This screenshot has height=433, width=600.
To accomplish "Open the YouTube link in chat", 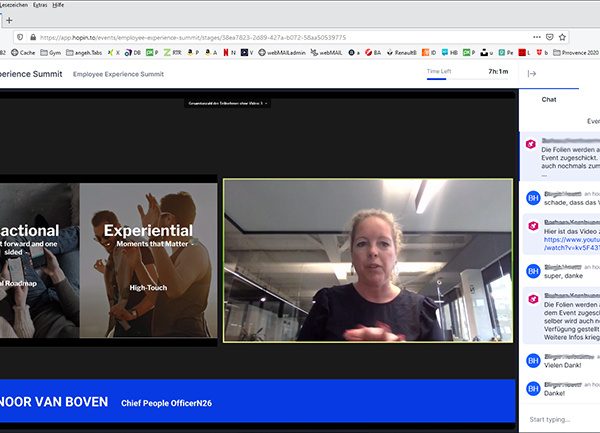I will (572, 244).
